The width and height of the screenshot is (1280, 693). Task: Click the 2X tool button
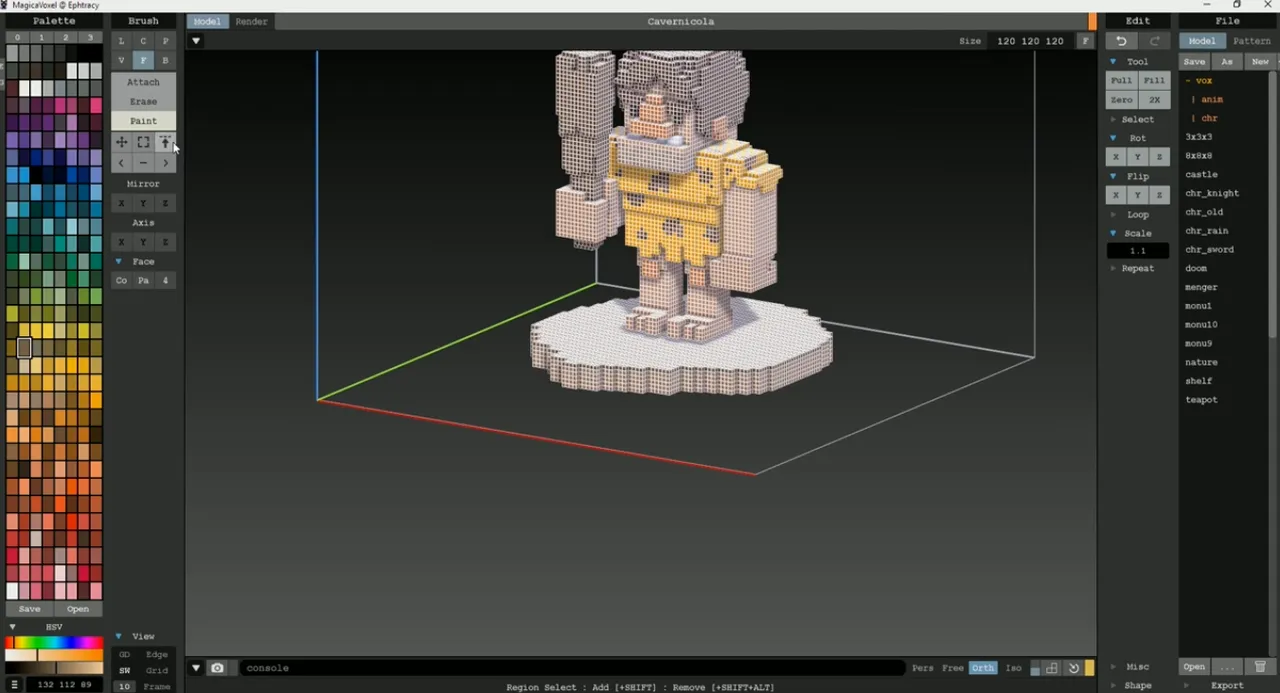[x=1154, y=100]
